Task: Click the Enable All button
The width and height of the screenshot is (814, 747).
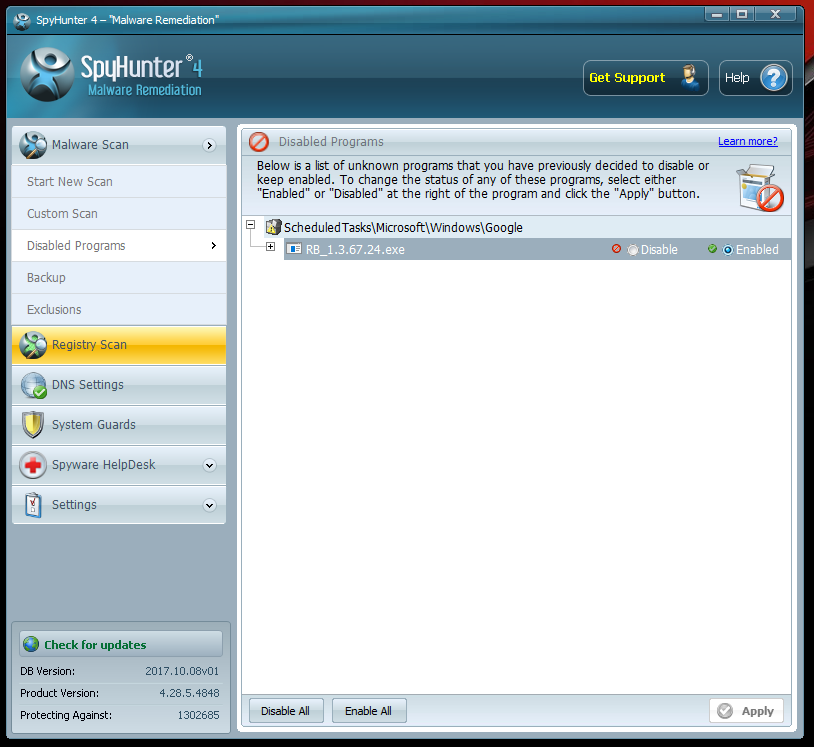Action: (x=369, y=711)
